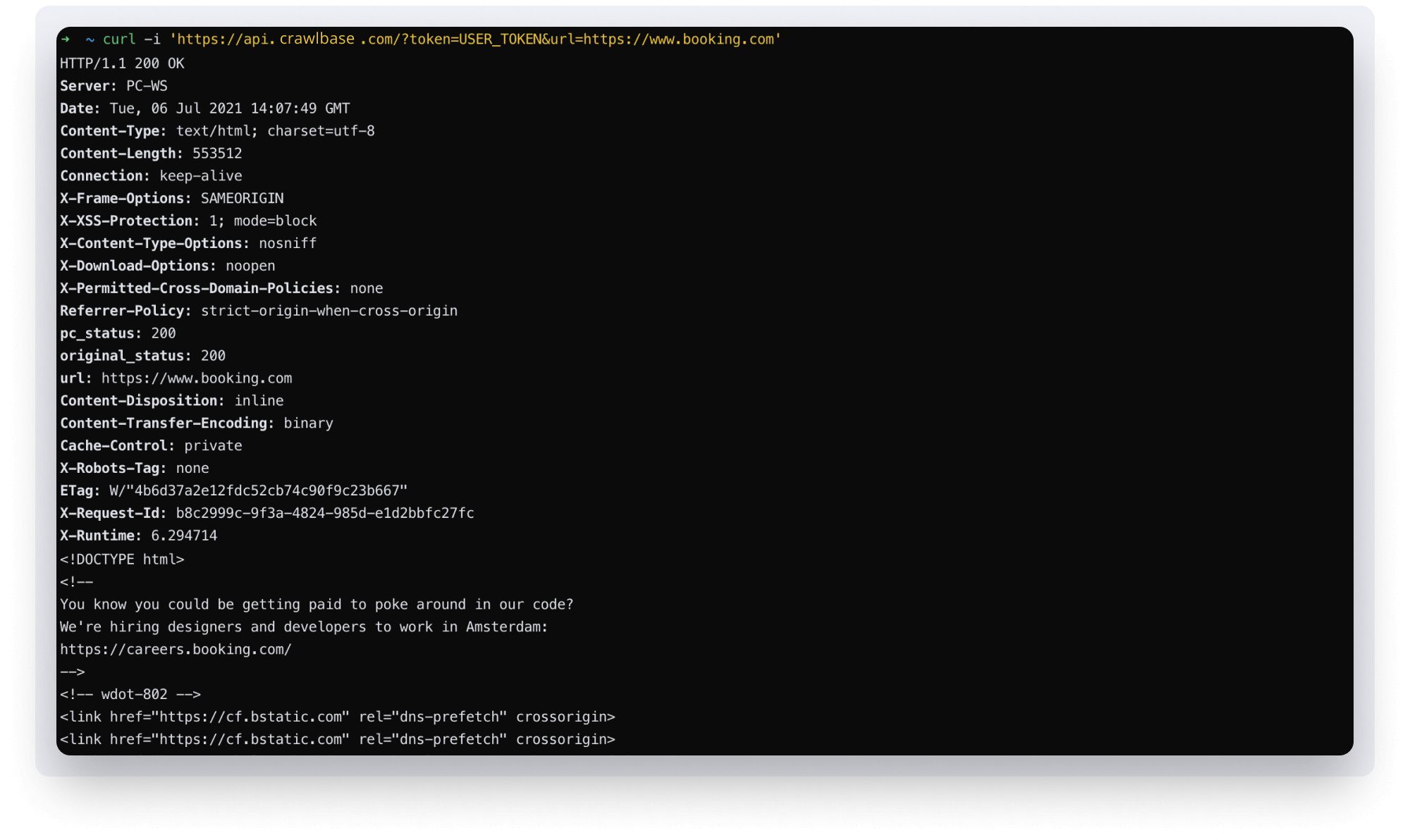
Task: Click the Content-Transfer-Encoding binary line
Action: click(x=197, y=424)
